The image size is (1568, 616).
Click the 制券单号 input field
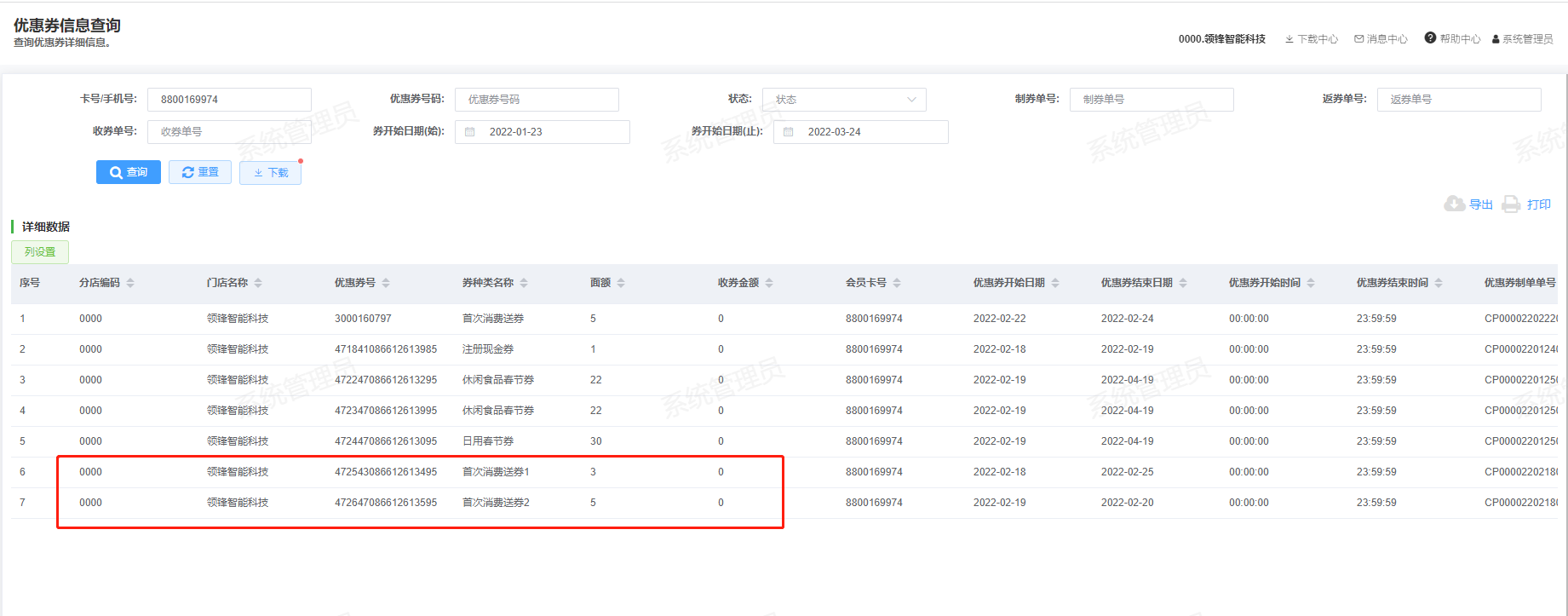click(1151, 100)
